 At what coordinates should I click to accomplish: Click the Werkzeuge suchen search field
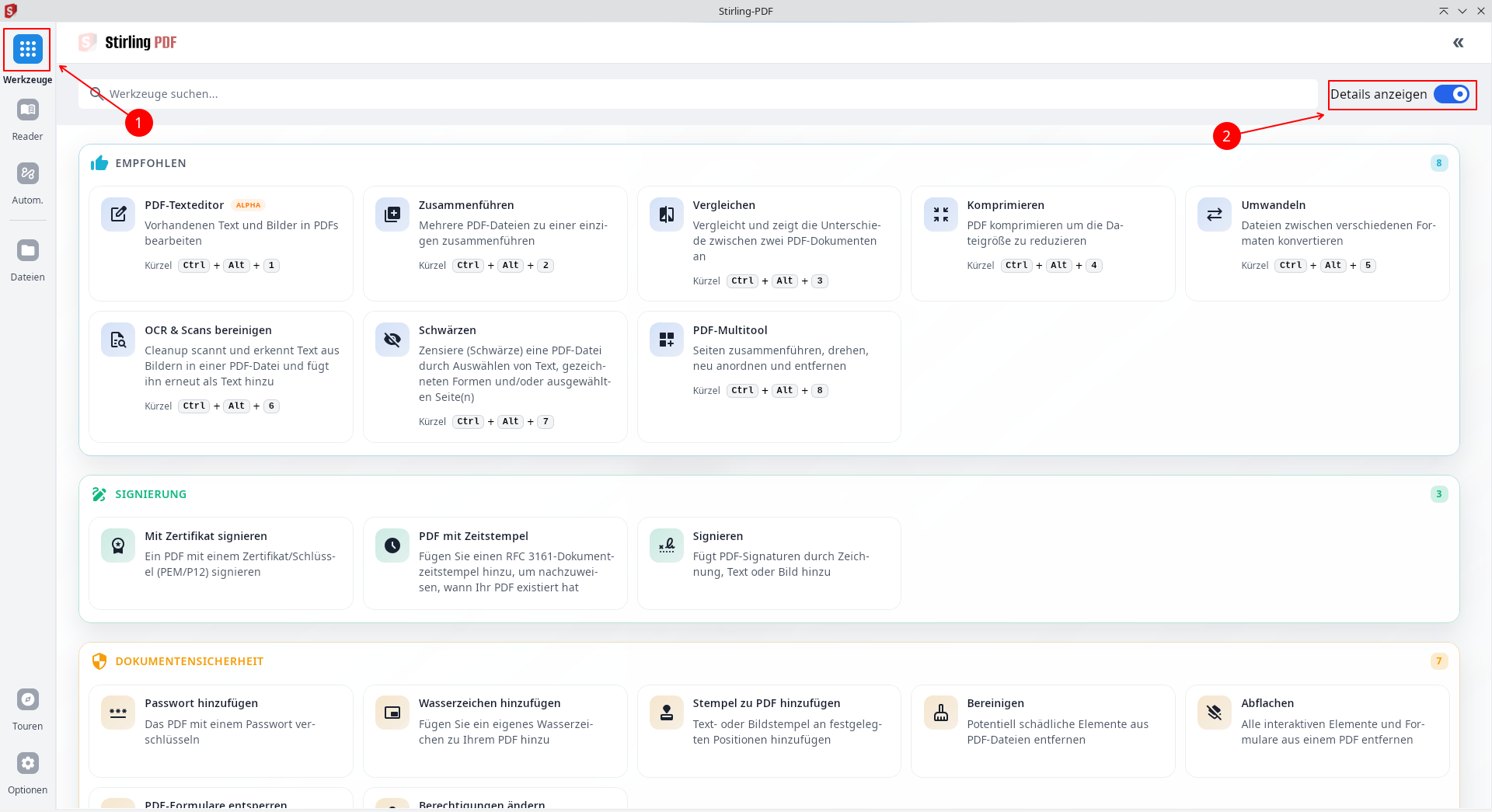click(699, 94)
